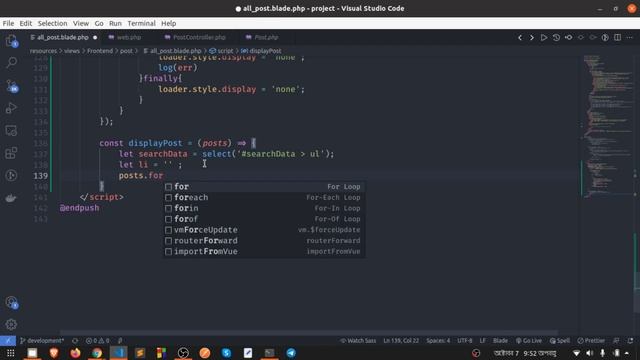This screenshot has width=640, height=360.
Task: Open the Run and Debug view
Action: 11,108
